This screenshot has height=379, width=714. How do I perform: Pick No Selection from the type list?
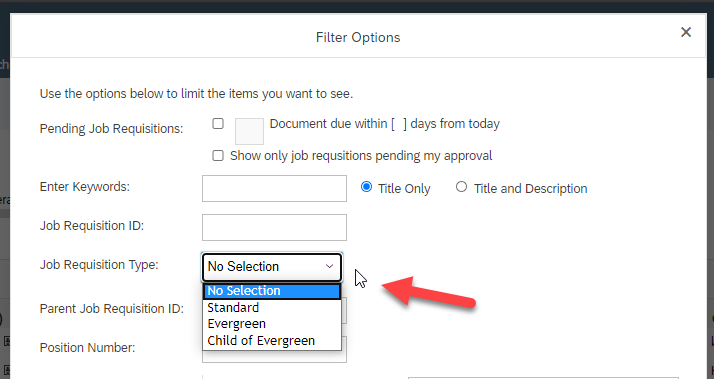[272, 291]
